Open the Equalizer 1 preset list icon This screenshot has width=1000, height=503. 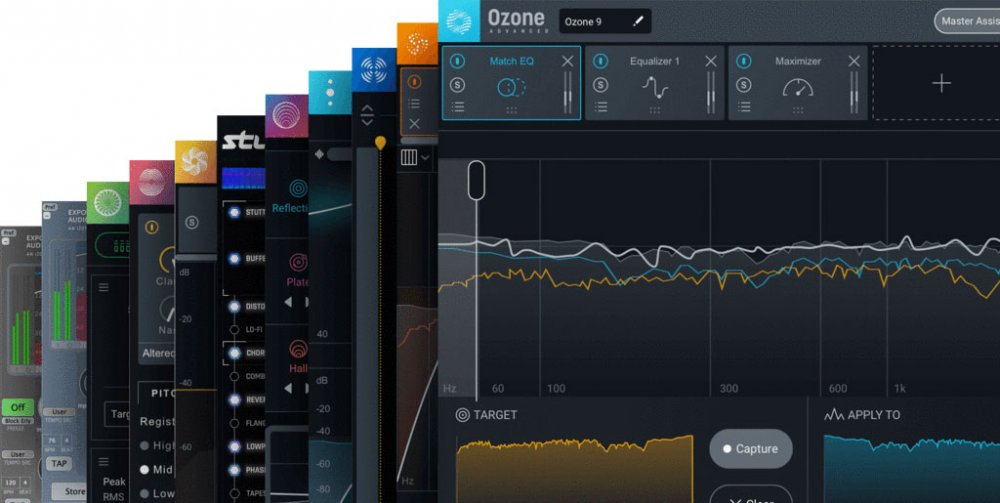(601, 107)
